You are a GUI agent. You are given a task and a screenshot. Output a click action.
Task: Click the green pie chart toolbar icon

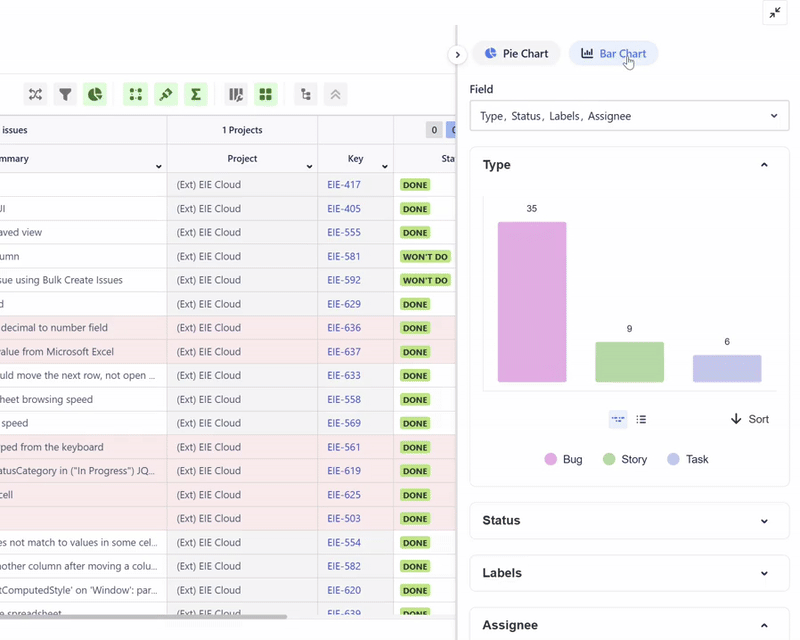[x=95, y=95]
